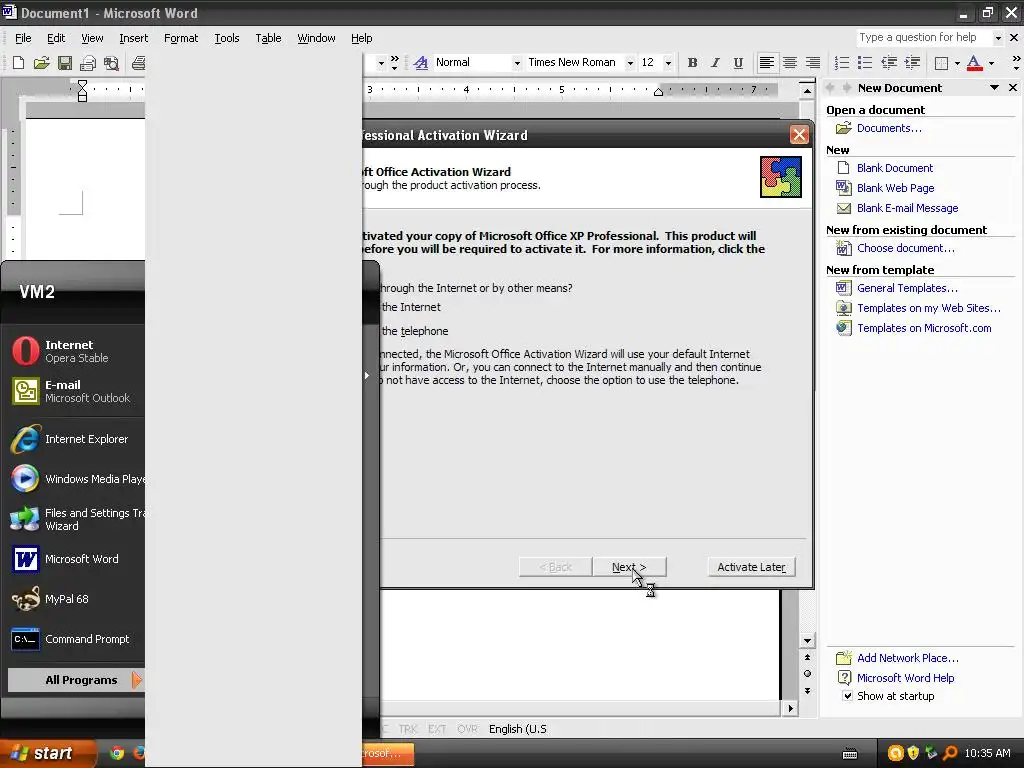Viewport: 1024px width, 768px height.
Task: Click the Windows Start button
Action: [x=46, y=753]
